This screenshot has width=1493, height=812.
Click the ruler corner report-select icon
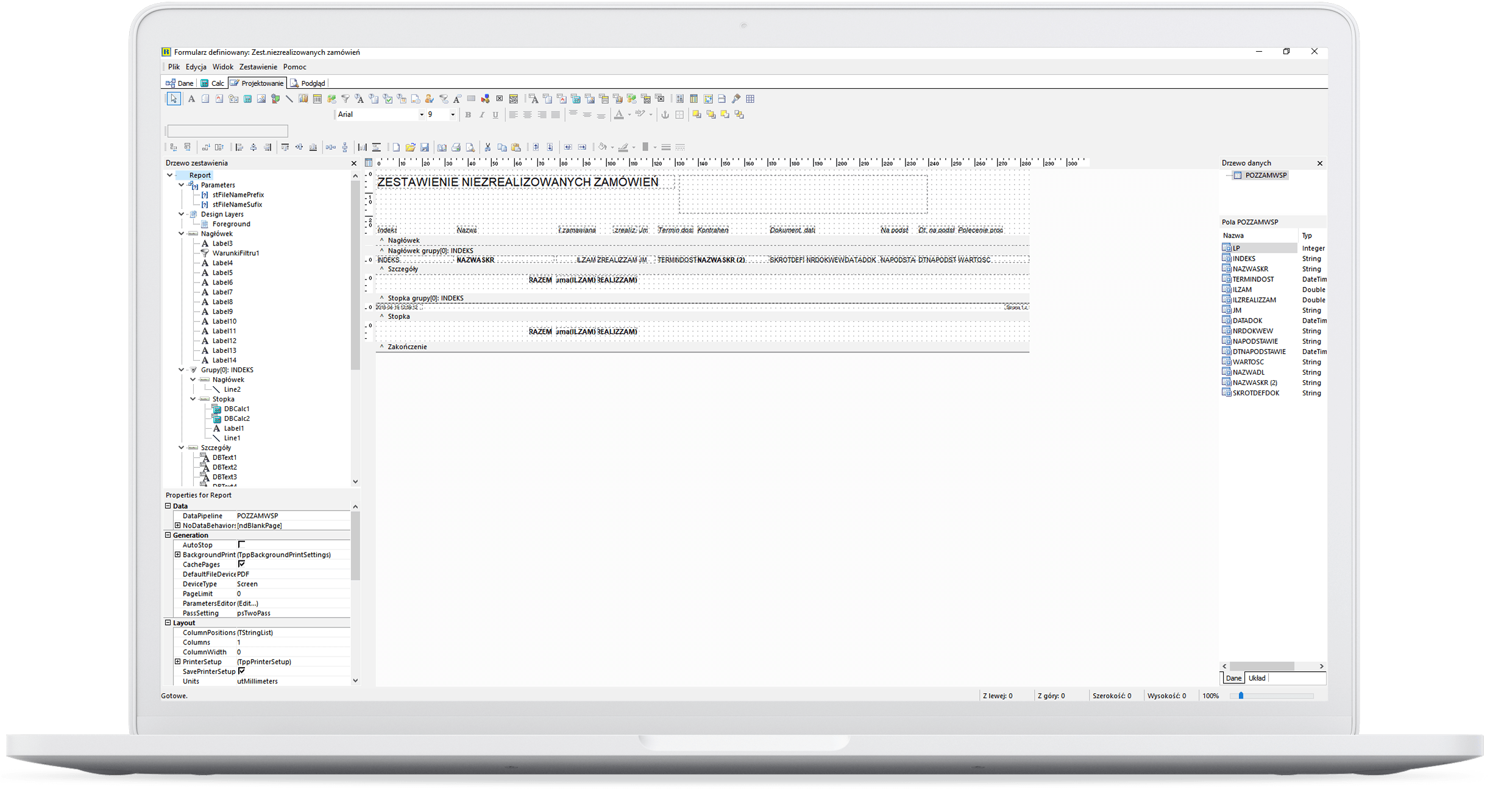[x=369, y=163]
